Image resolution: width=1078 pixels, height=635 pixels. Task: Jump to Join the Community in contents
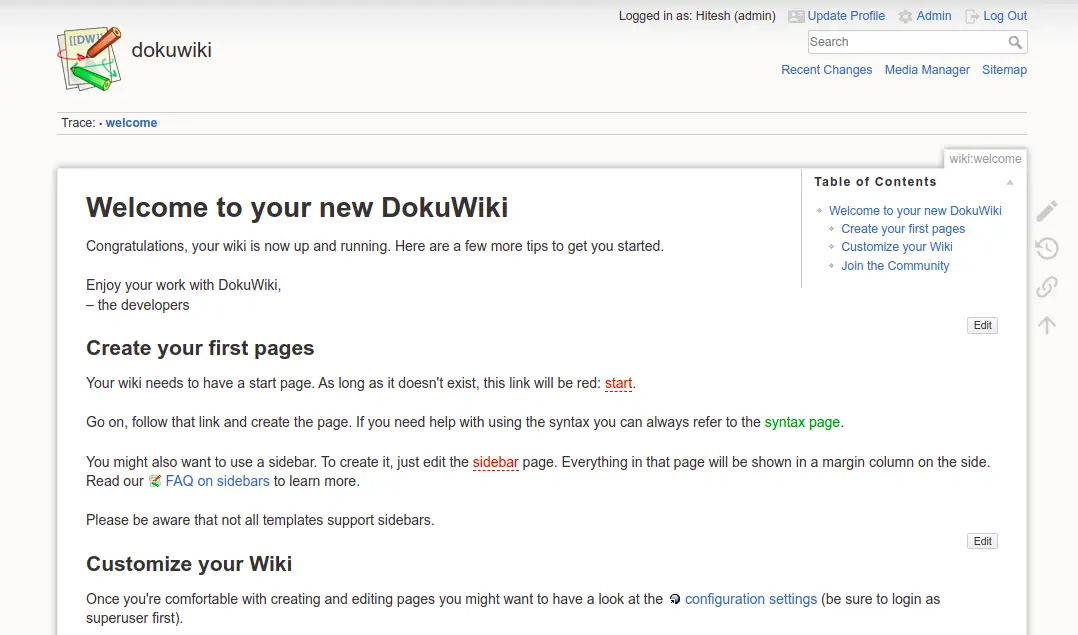(x=895, y=265)
